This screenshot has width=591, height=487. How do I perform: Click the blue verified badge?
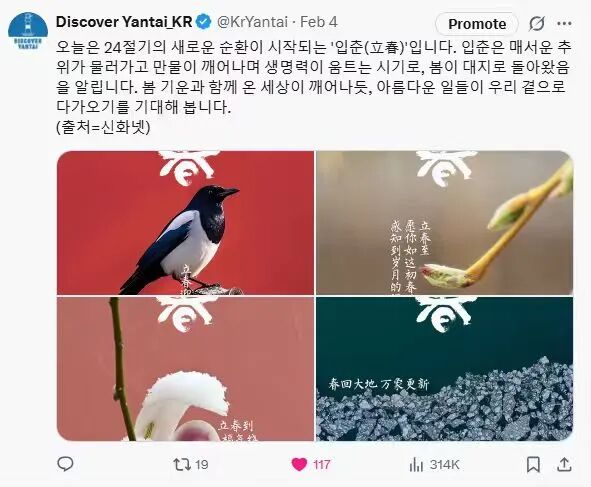coord(204,22)
